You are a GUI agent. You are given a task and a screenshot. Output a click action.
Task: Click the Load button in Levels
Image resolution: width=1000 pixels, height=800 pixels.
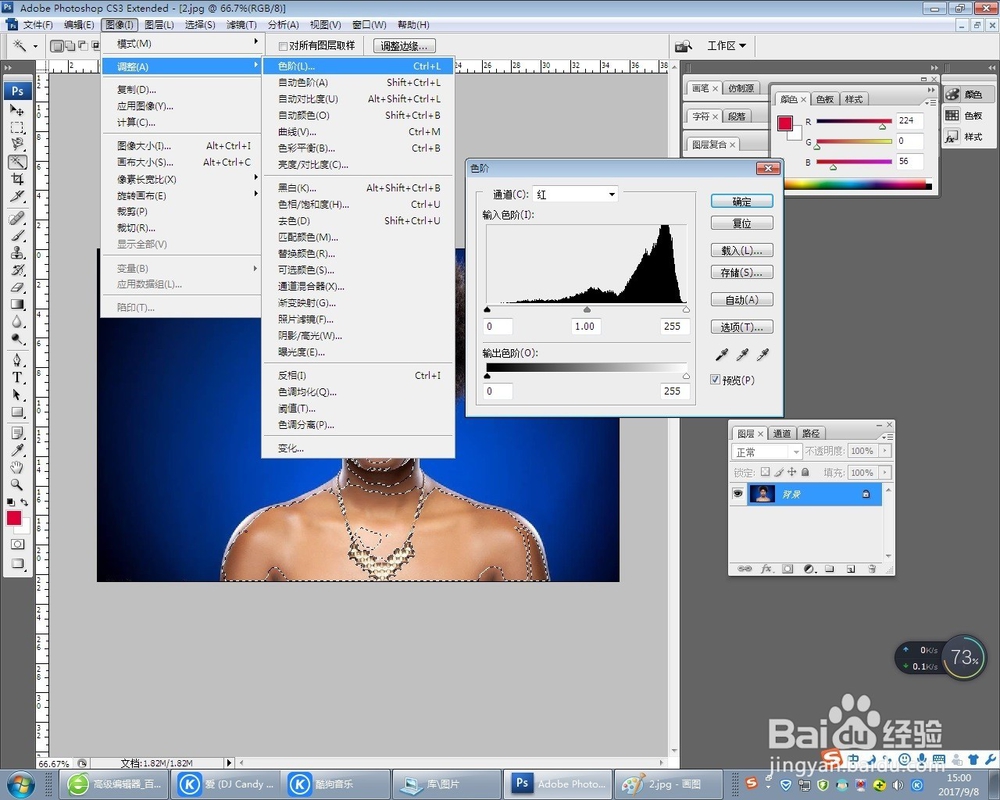point(742,250)
